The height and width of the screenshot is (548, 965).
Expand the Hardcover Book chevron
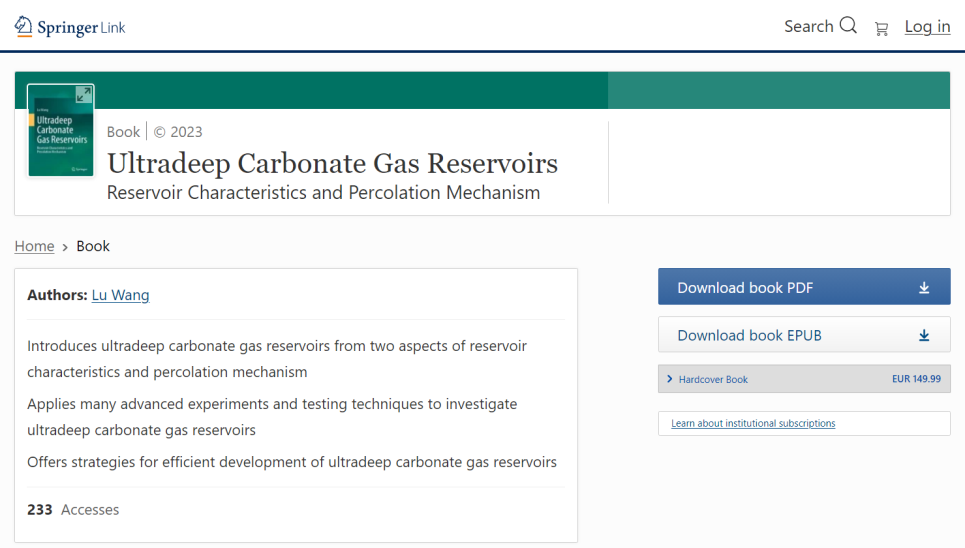coord(669,379)
